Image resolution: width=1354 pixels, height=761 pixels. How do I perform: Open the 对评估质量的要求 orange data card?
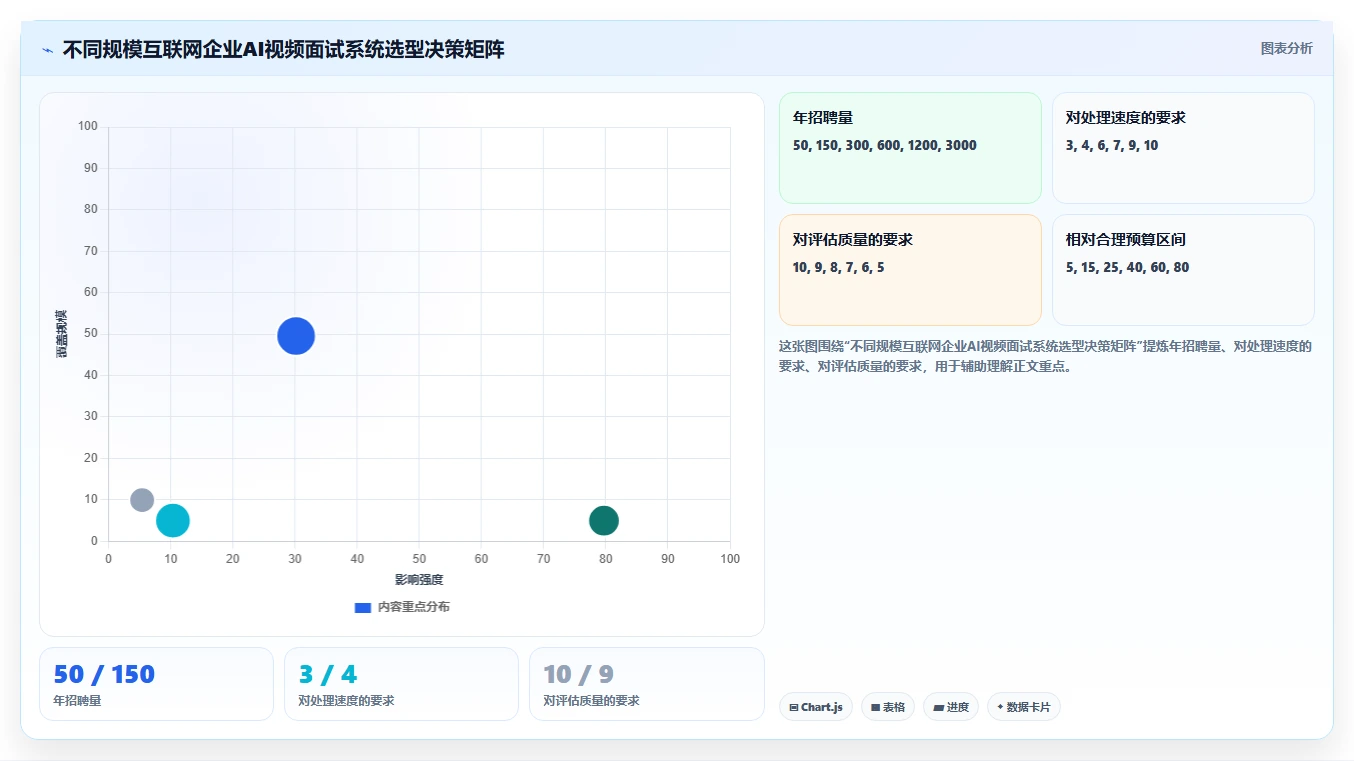(910, 270)
